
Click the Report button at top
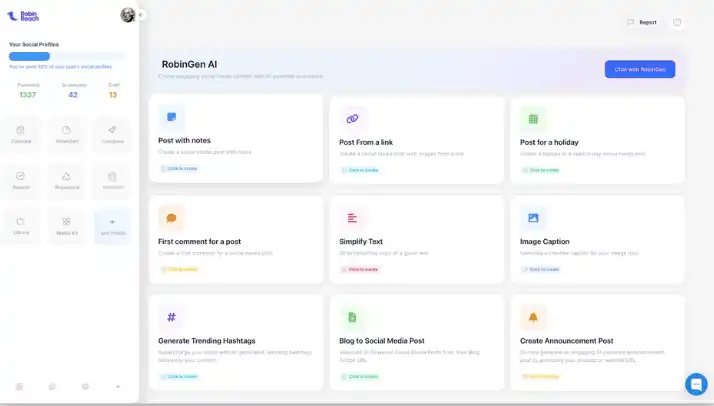(x=642, y=22)
